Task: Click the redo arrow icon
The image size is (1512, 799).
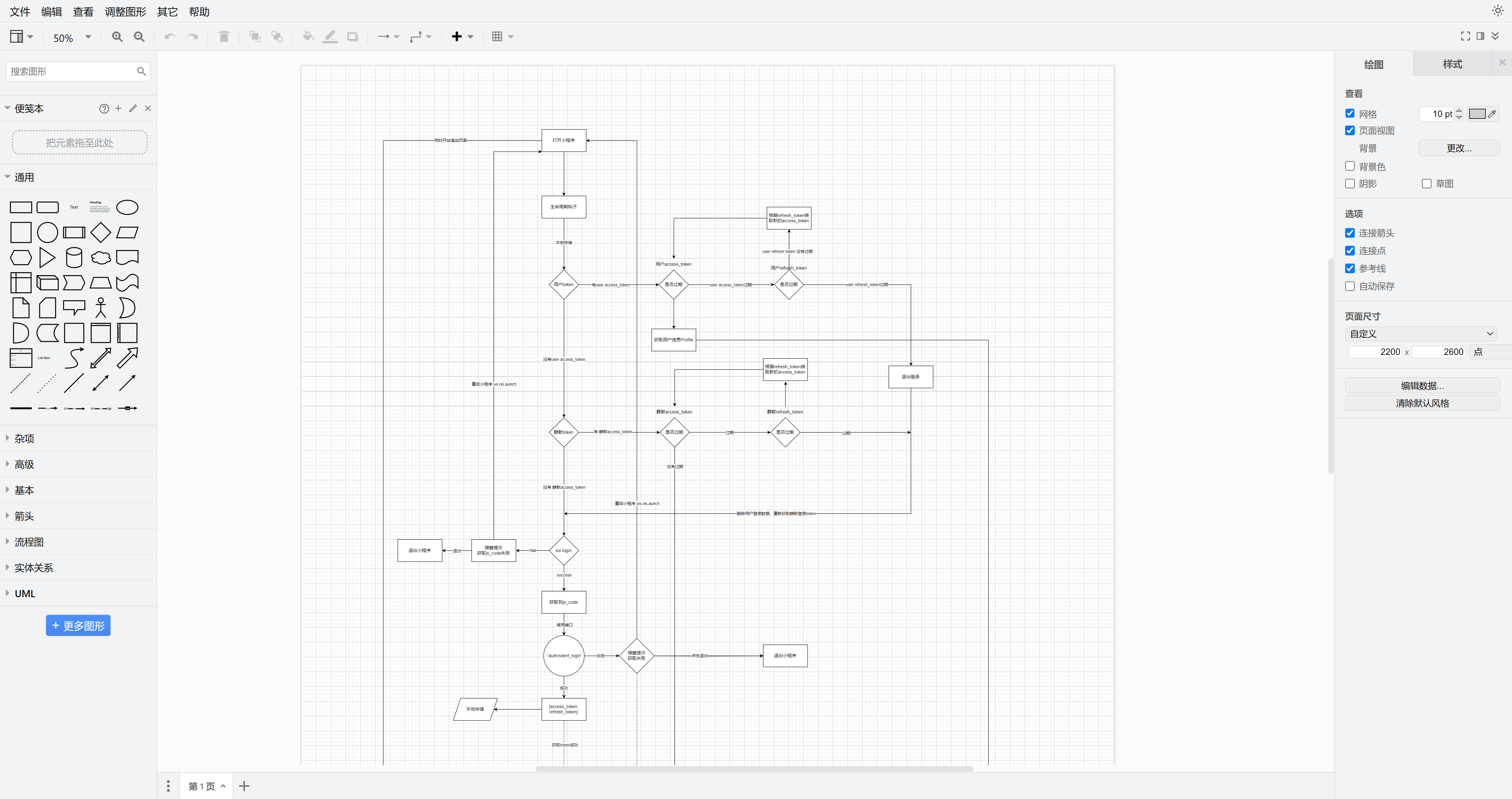Action: [192, 36]
